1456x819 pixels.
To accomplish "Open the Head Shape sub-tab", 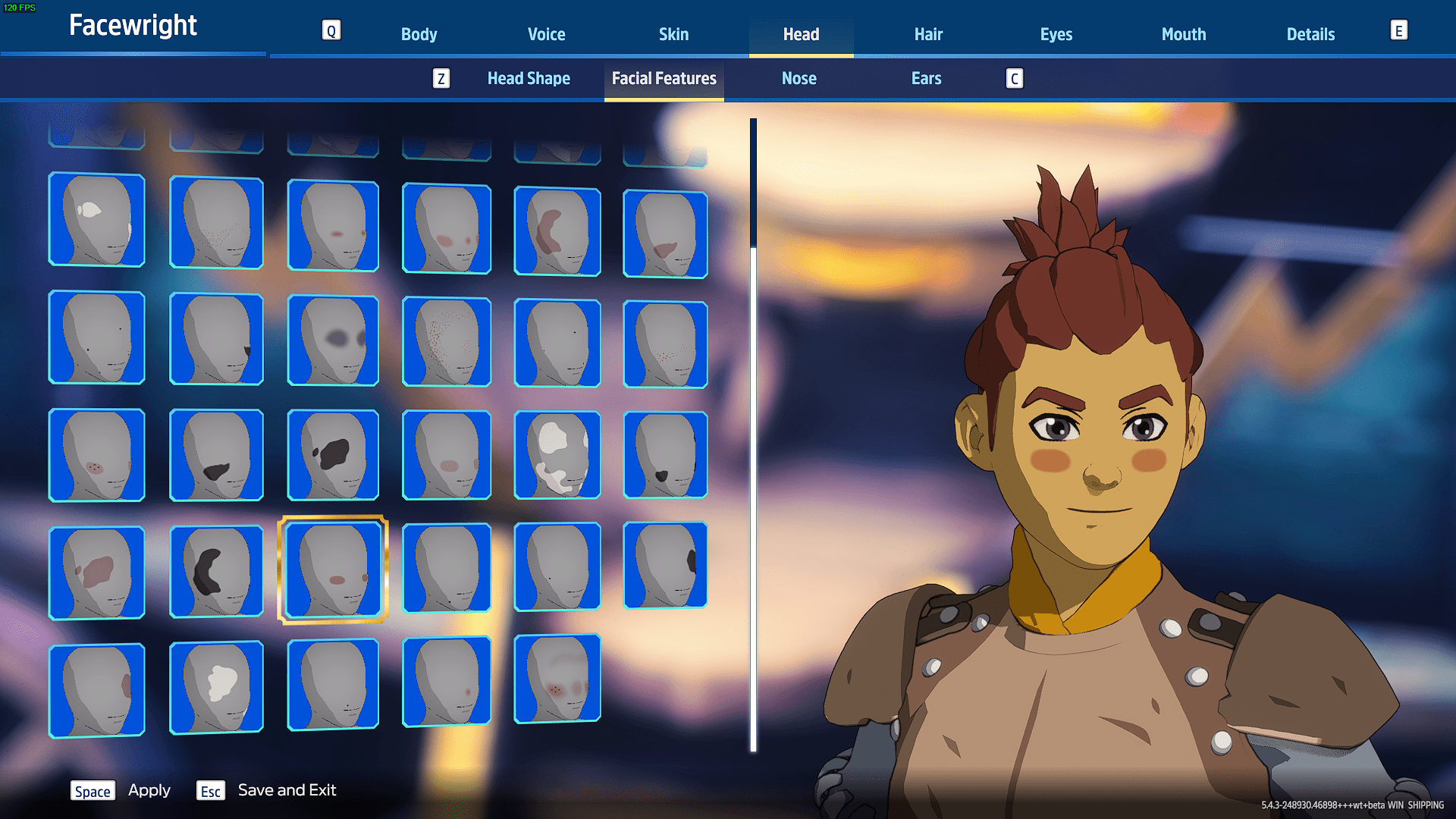I will point(529,78).
